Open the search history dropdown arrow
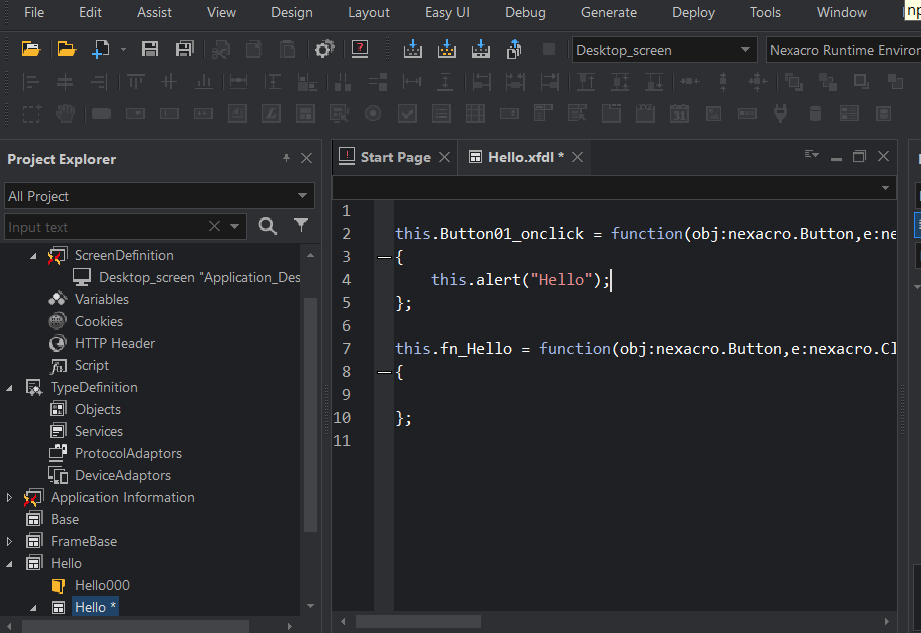 click(x=234, y=226)
